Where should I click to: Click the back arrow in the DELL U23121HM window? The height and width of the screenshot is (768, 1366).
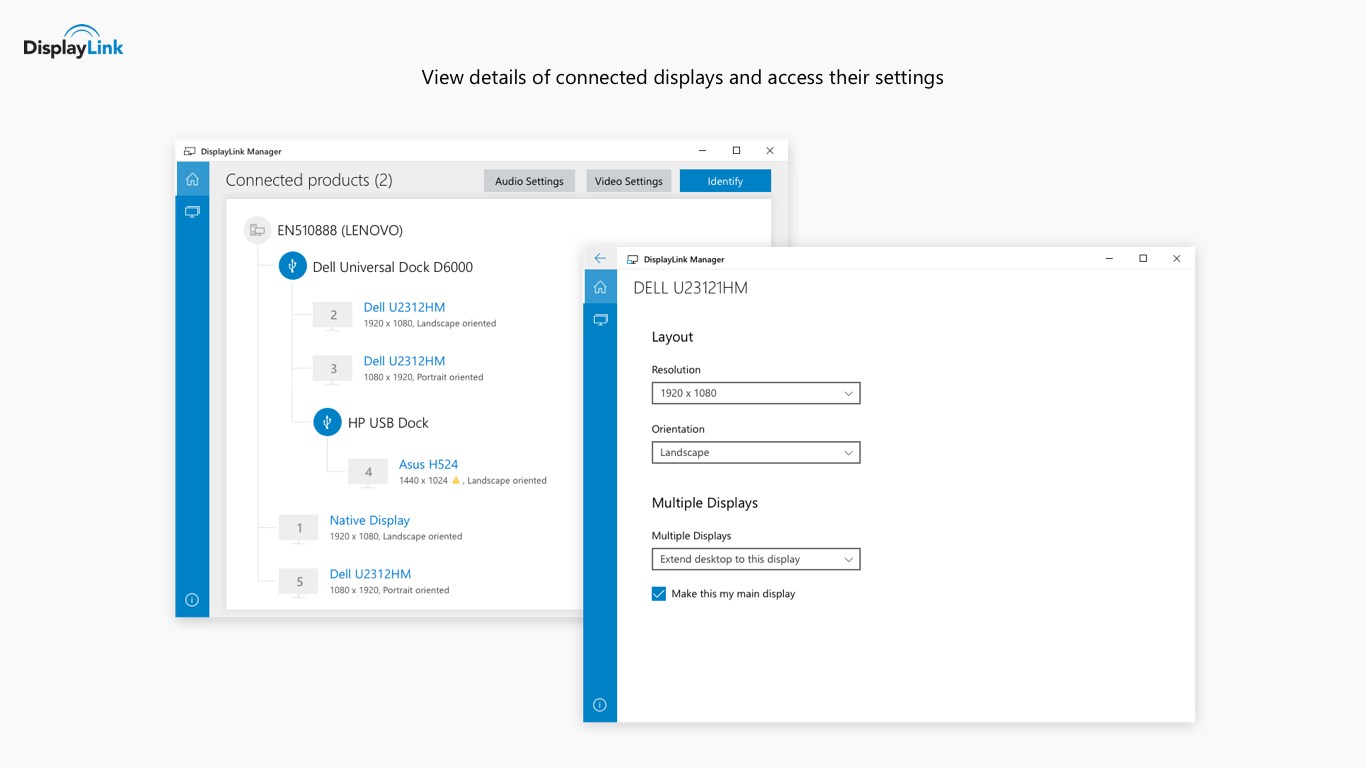click(600, 257)
